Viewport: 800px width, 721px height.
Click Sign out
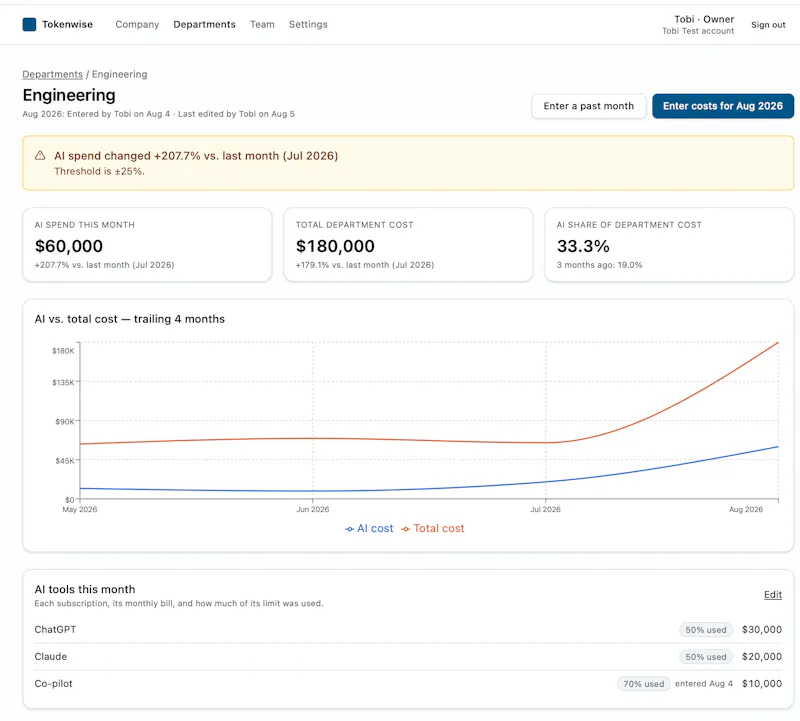tap(768, 24)
